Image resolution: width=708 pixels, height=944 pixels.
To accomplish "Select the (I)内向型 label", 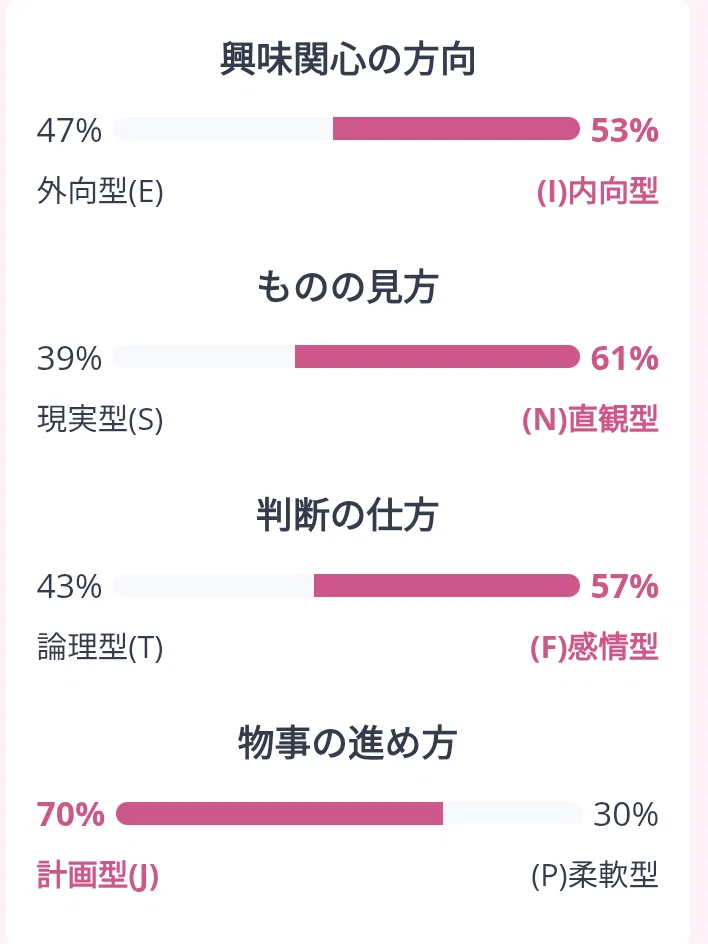I will click(x=597, y=191).
